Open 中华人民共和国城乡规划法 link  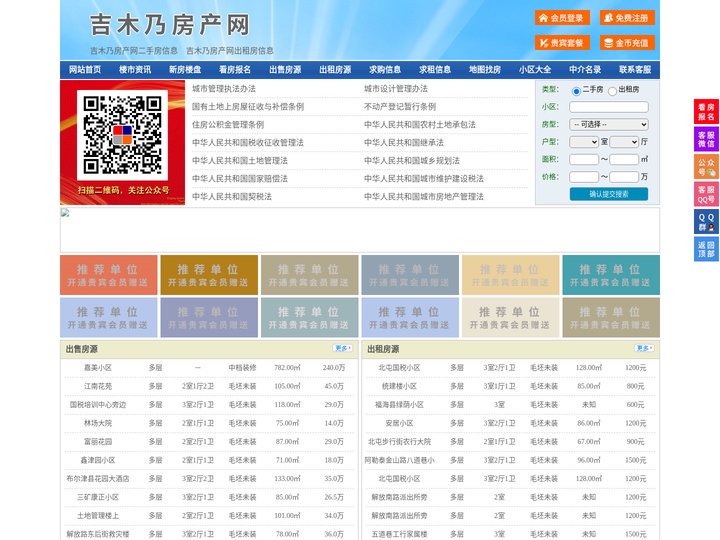coord(412,161)
